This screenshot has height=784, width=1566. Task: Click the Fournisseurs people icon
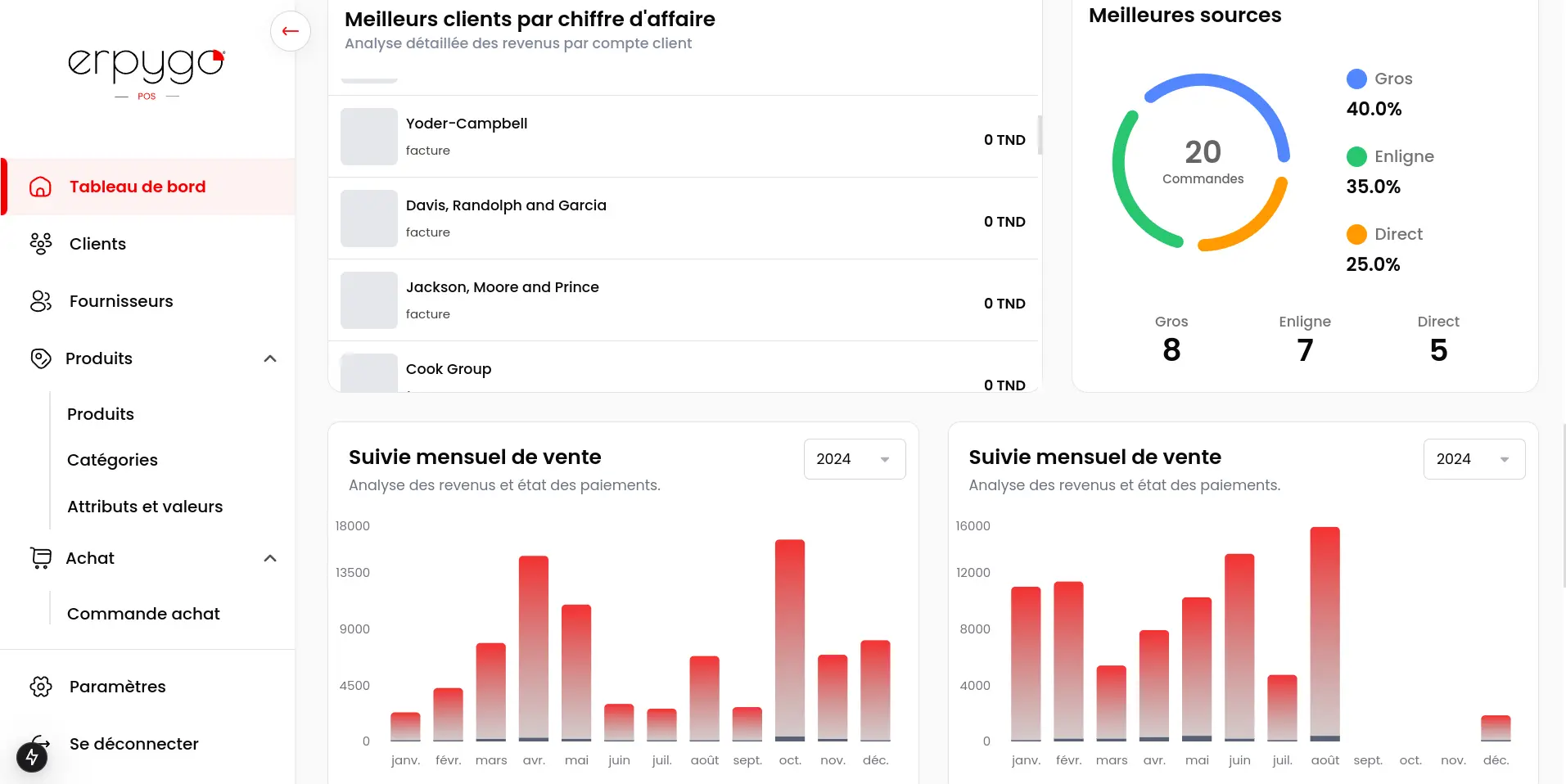pyautogui.click(x=40, y=301)
